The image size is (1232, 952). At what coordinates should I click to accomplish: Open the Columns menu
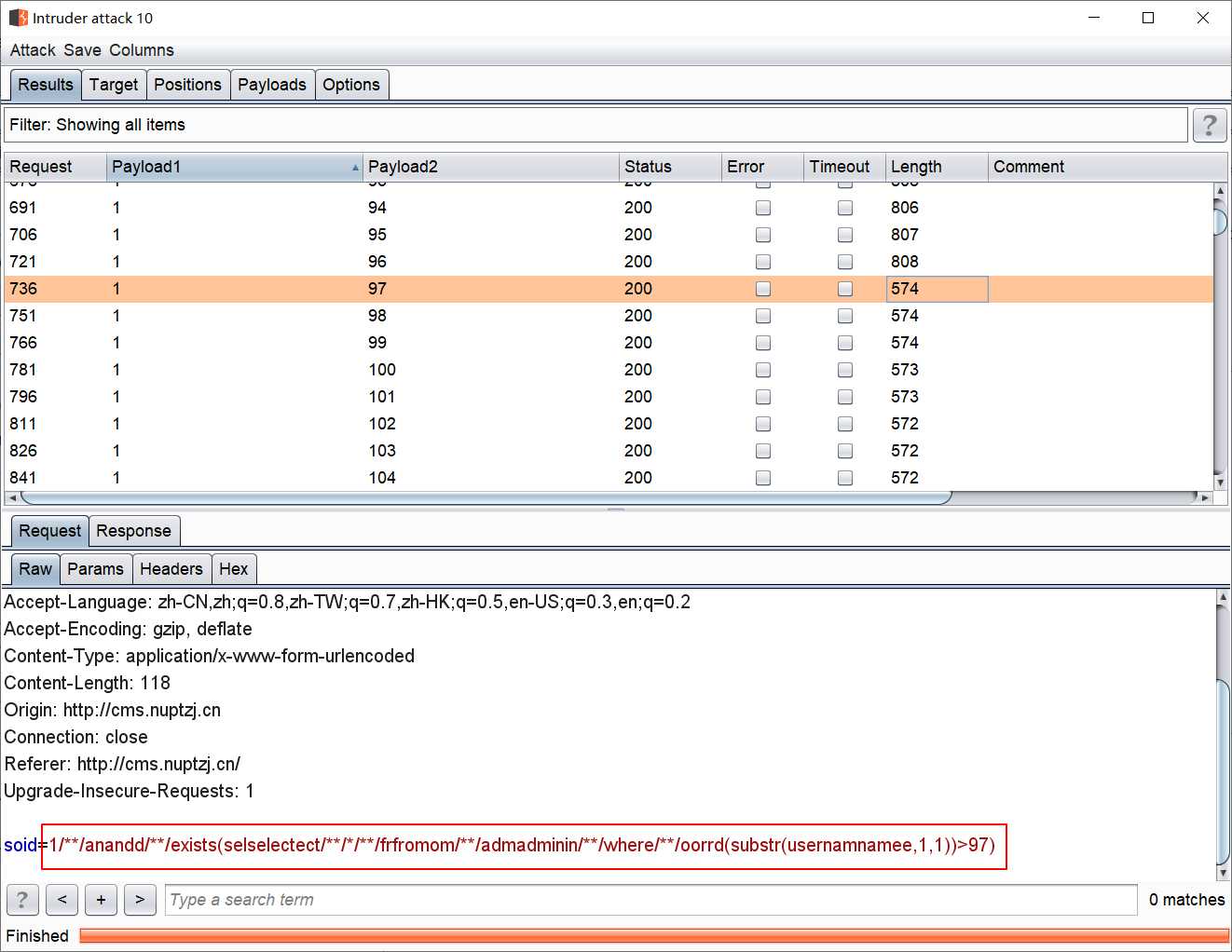pyautogui.click(x=142, y=50)
